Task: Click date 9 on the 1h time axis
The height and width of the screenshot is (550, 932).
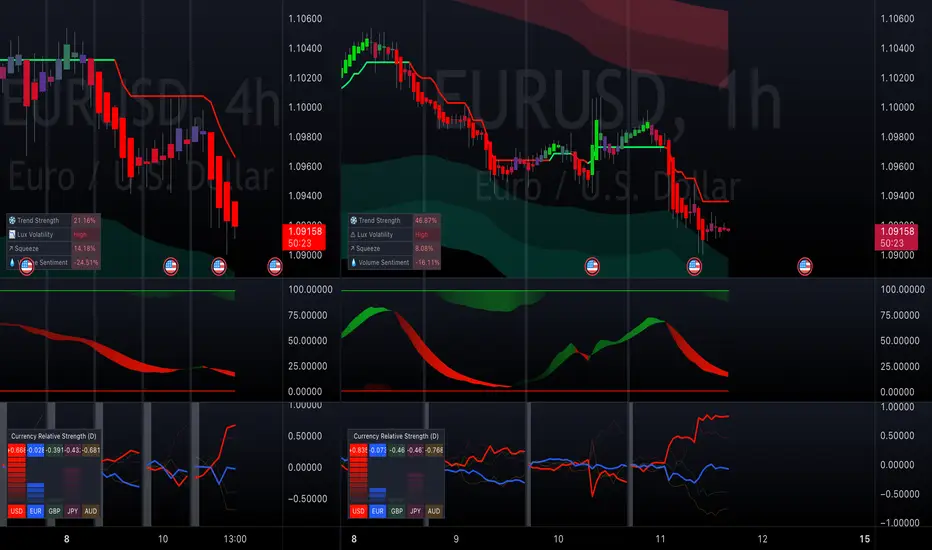Action: 456,539
